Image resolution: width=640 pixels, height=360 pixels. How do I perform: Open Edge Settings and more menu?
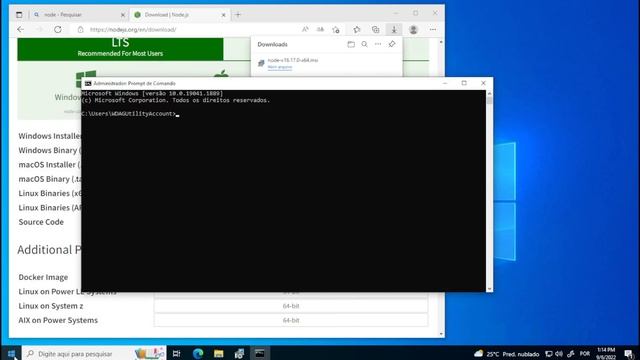[x=433, y=29]
